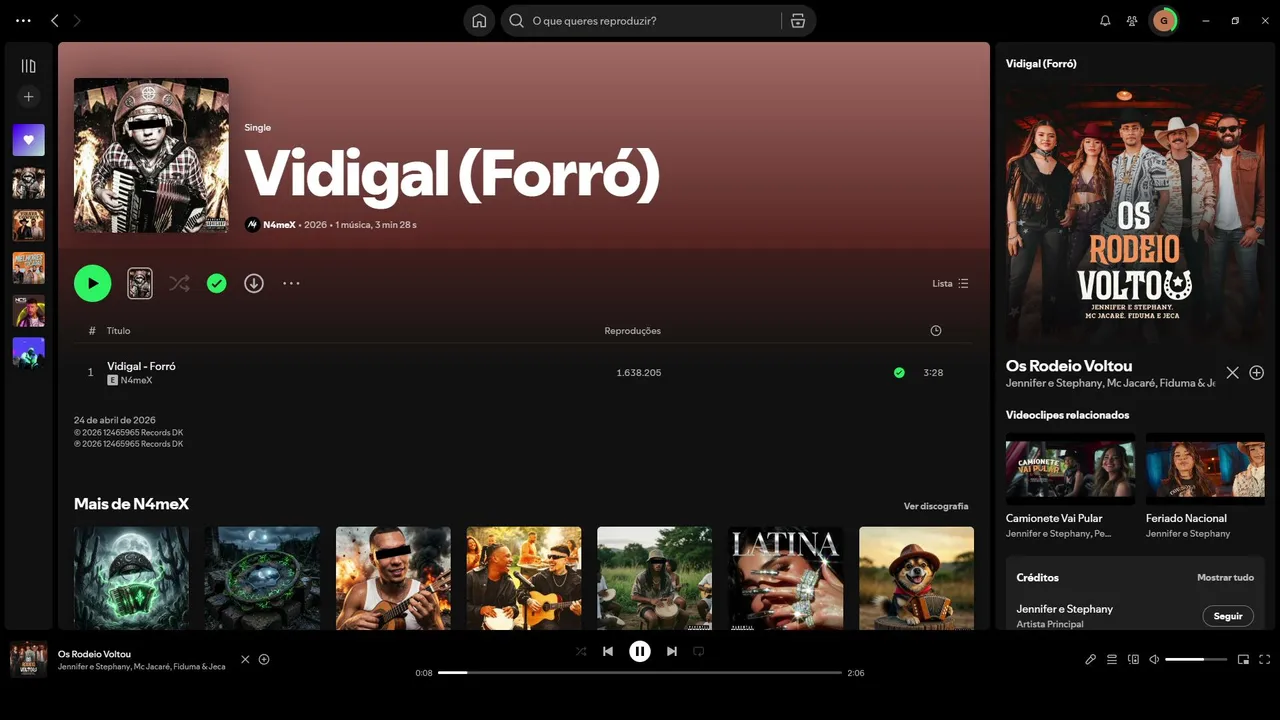This screenshot has height=720, width=1280.
Task: Add Os Rodeio Voltou via right panel plus
Action: (x=1257, y=373)
